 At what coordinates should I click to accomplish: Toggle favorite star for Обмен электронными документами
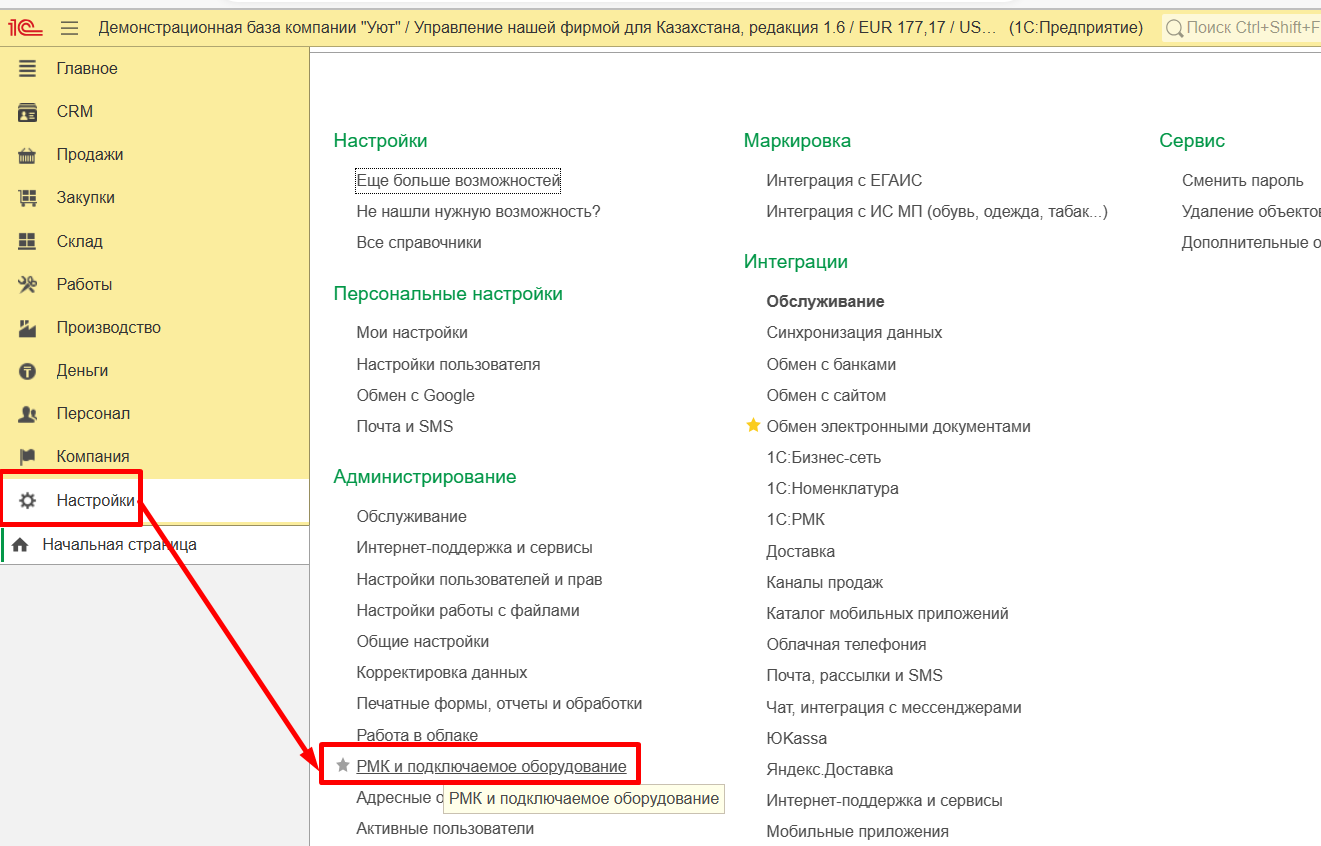tap(753, 426)
